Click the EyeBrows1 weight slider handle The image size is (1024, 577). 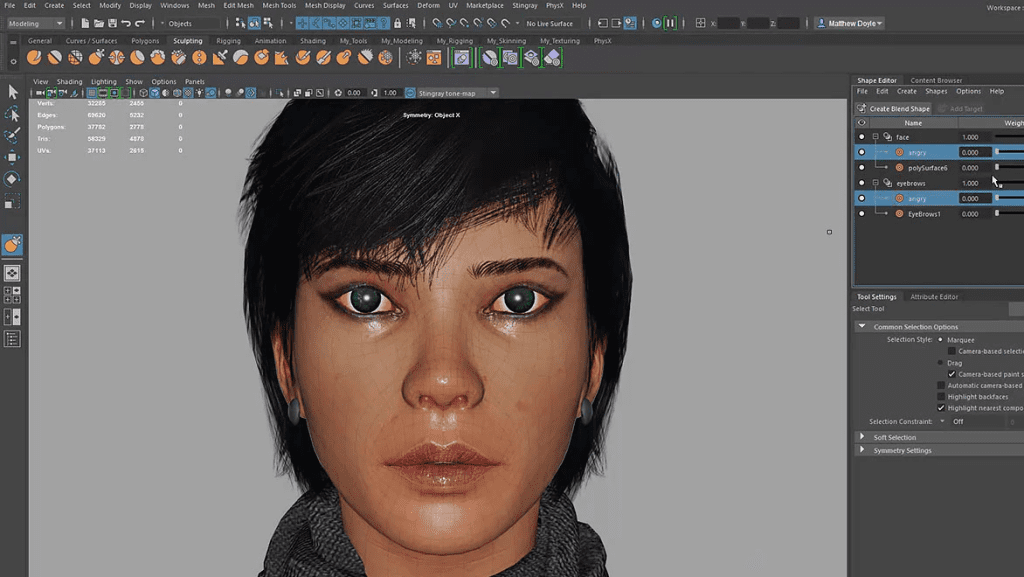click(x=997, y=213)
